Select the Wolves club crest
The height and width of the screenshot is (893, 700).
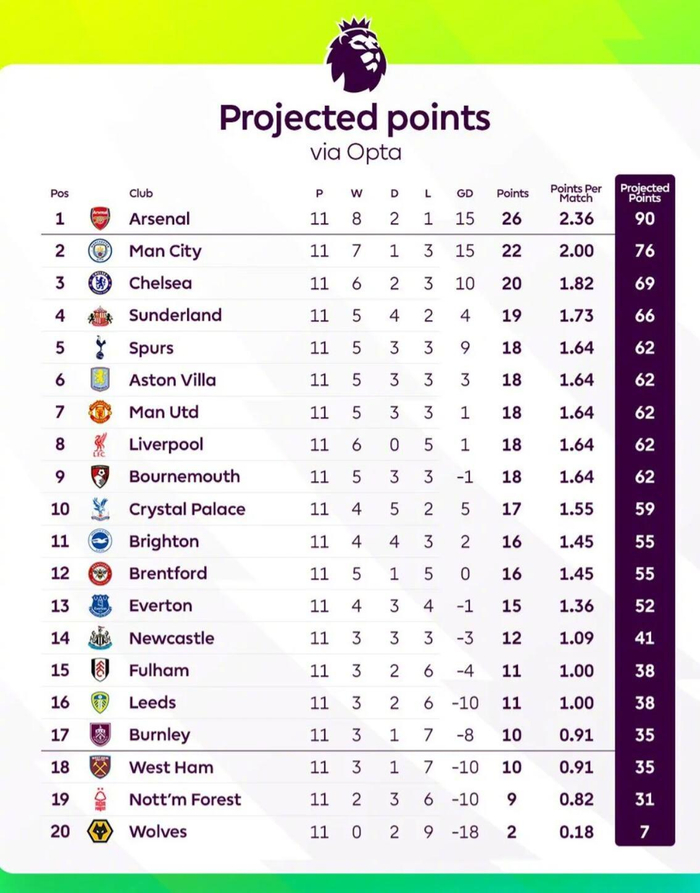click(x=100, y=831)
